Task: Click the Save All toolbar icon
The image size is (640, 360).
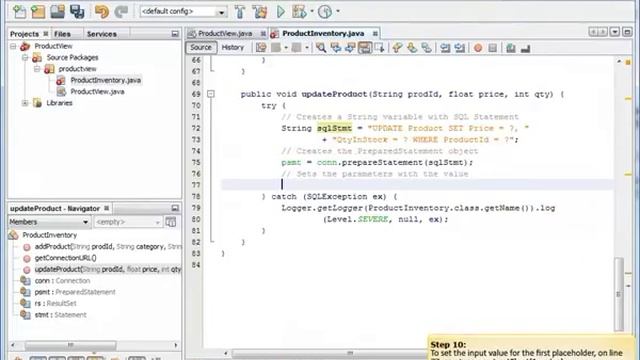Action: tap(77, 11)
